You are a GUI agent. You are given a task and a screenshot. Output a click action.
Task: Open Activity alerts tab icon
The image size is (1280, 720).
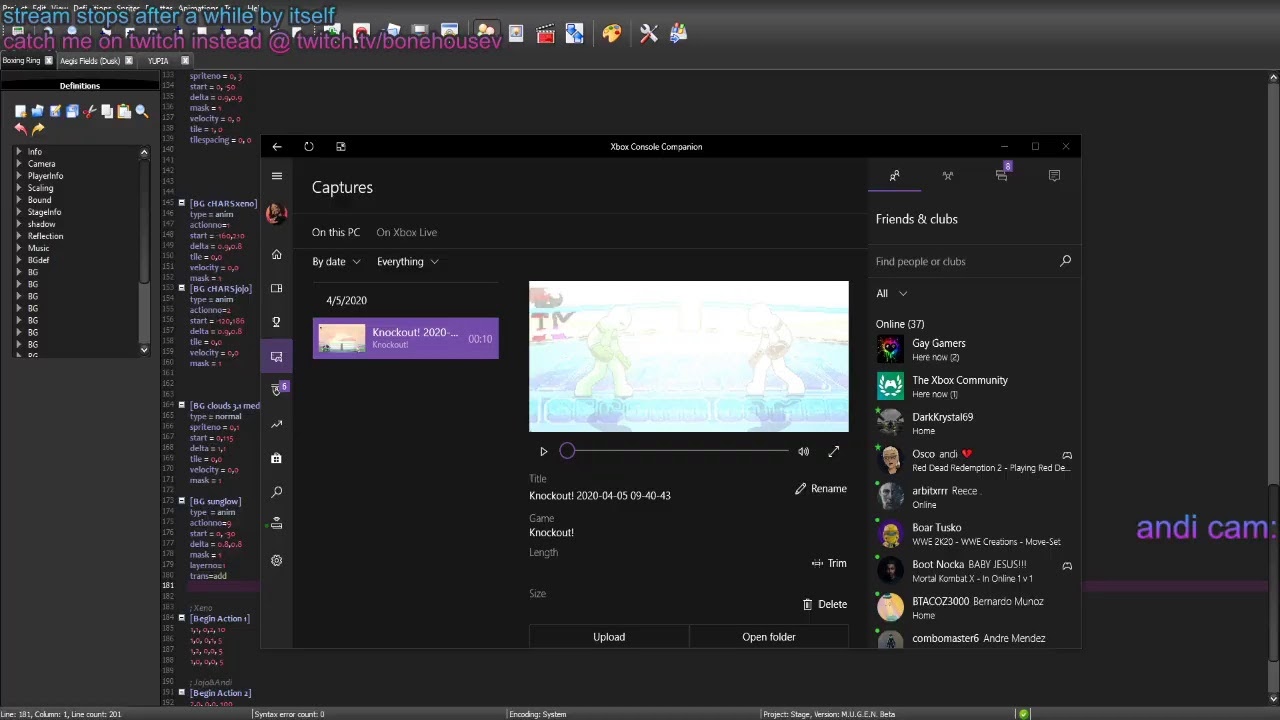click(1054, 176)
